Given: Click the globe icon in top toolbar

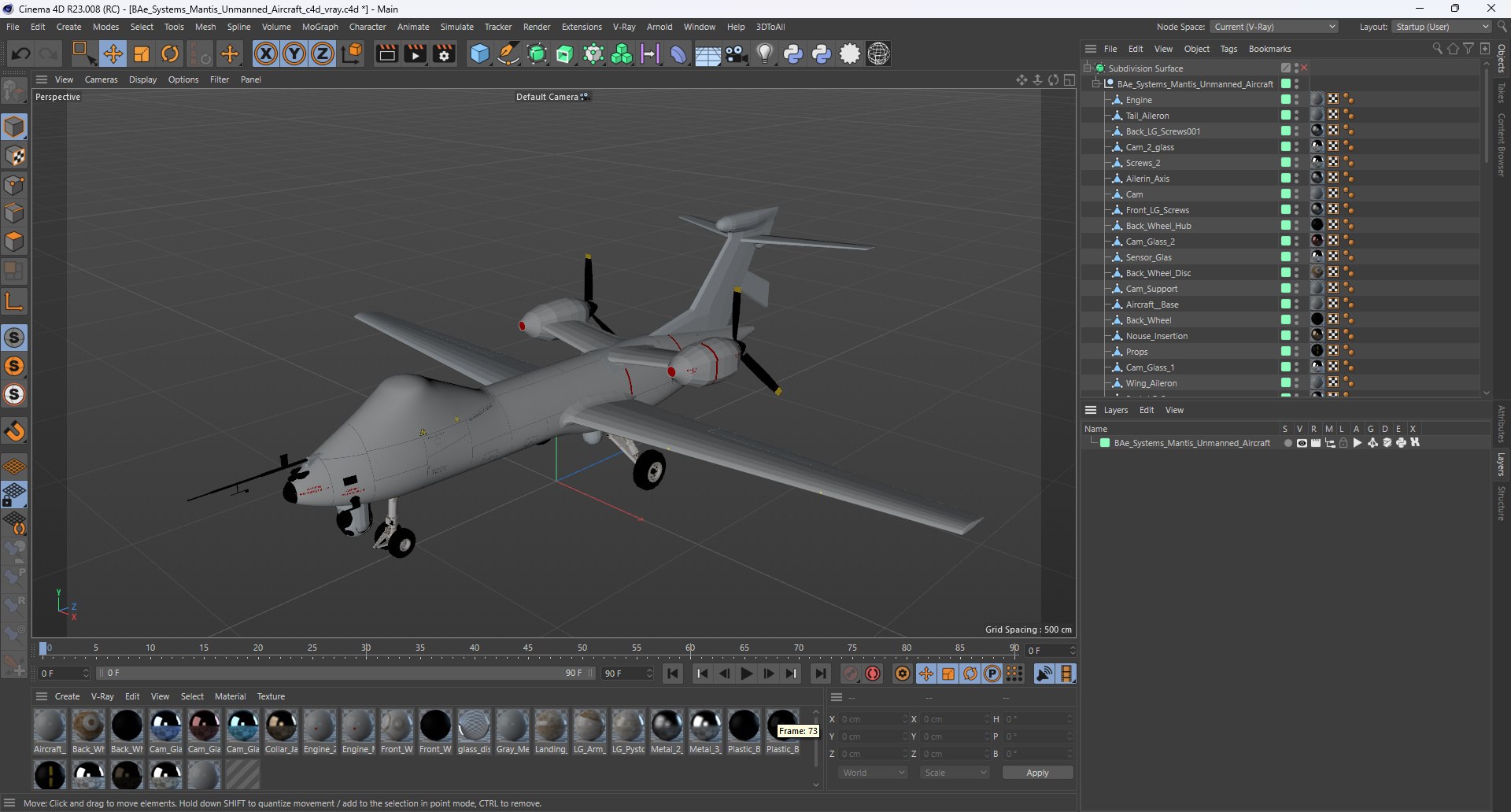Looking at the screenshot, I should [x=879, y=54].
